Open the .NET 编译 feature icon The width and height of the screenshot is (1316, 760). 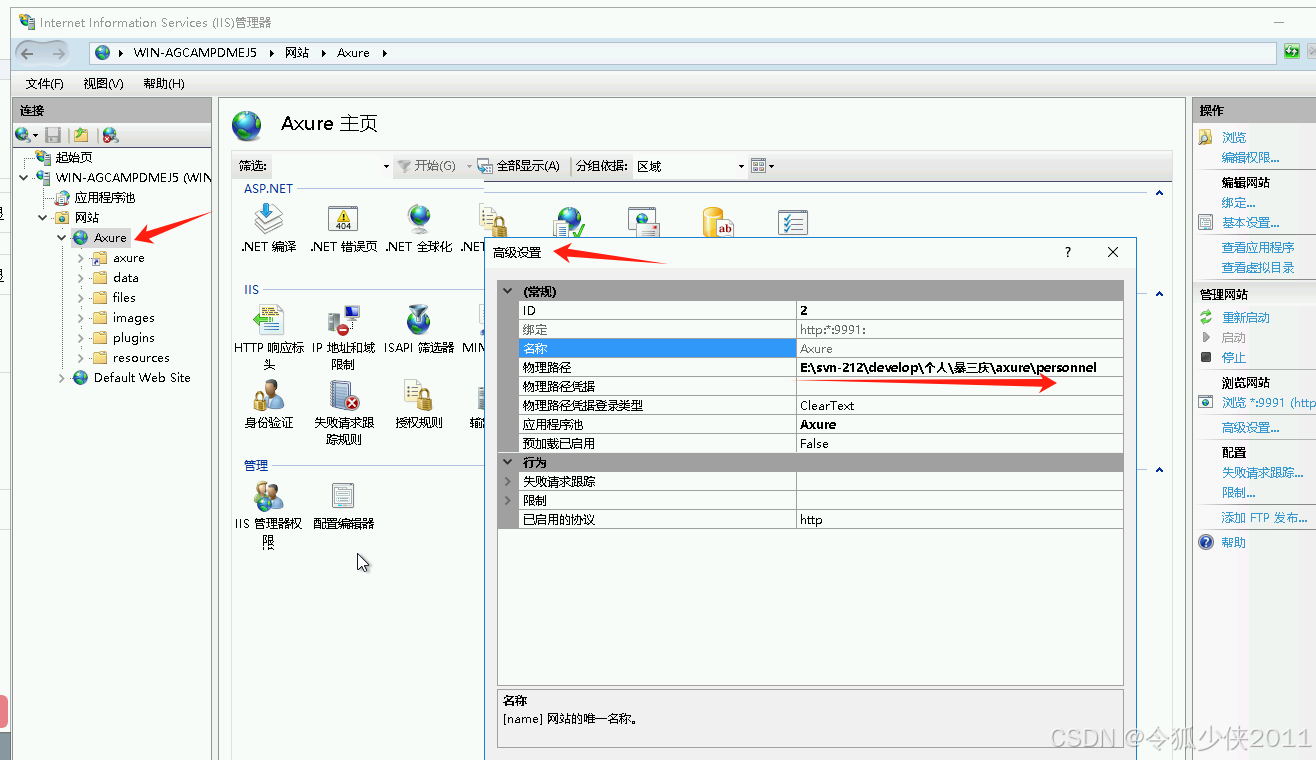tap(268, 219)
